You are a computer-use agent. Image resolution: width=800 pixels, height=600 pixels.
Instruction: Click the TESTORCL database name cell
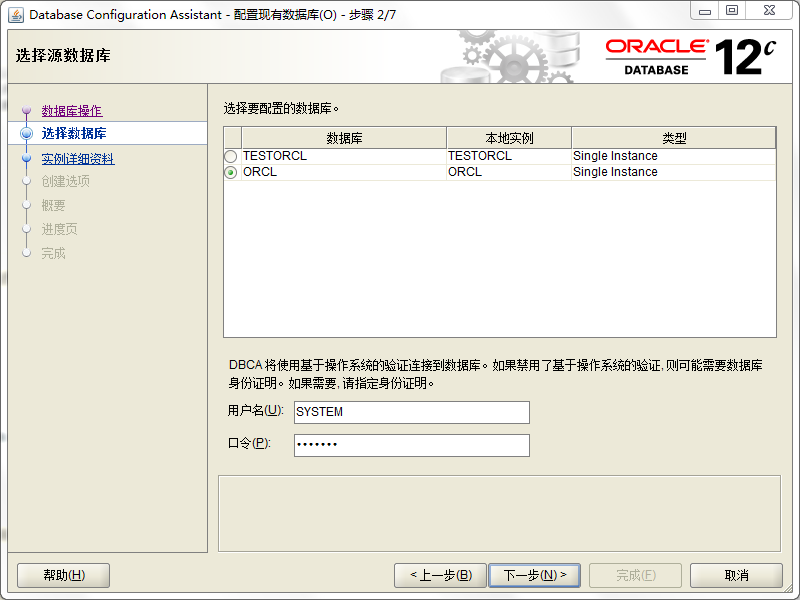344,156
